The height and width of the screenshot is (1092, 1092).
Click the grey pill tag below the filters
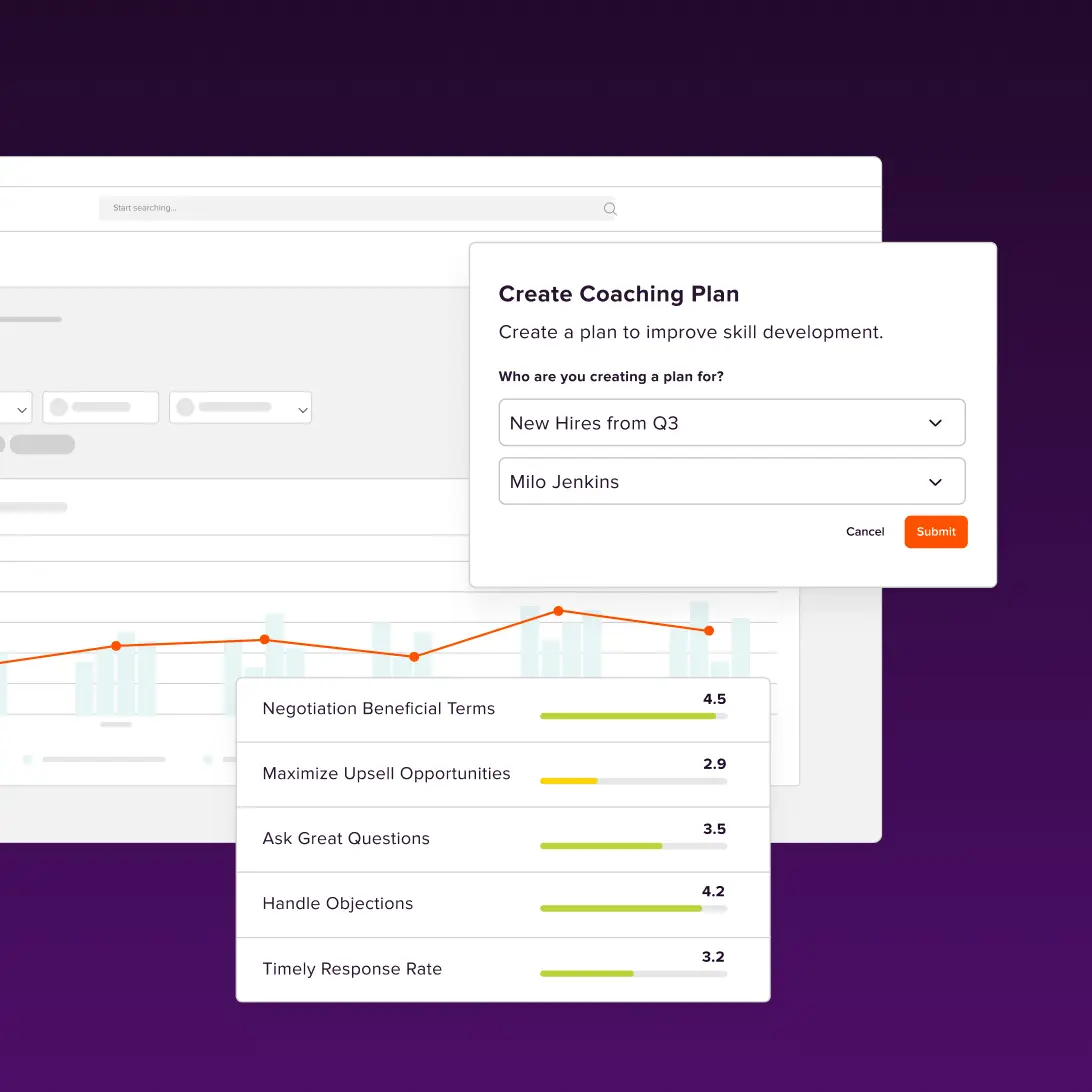pos(42,444)
